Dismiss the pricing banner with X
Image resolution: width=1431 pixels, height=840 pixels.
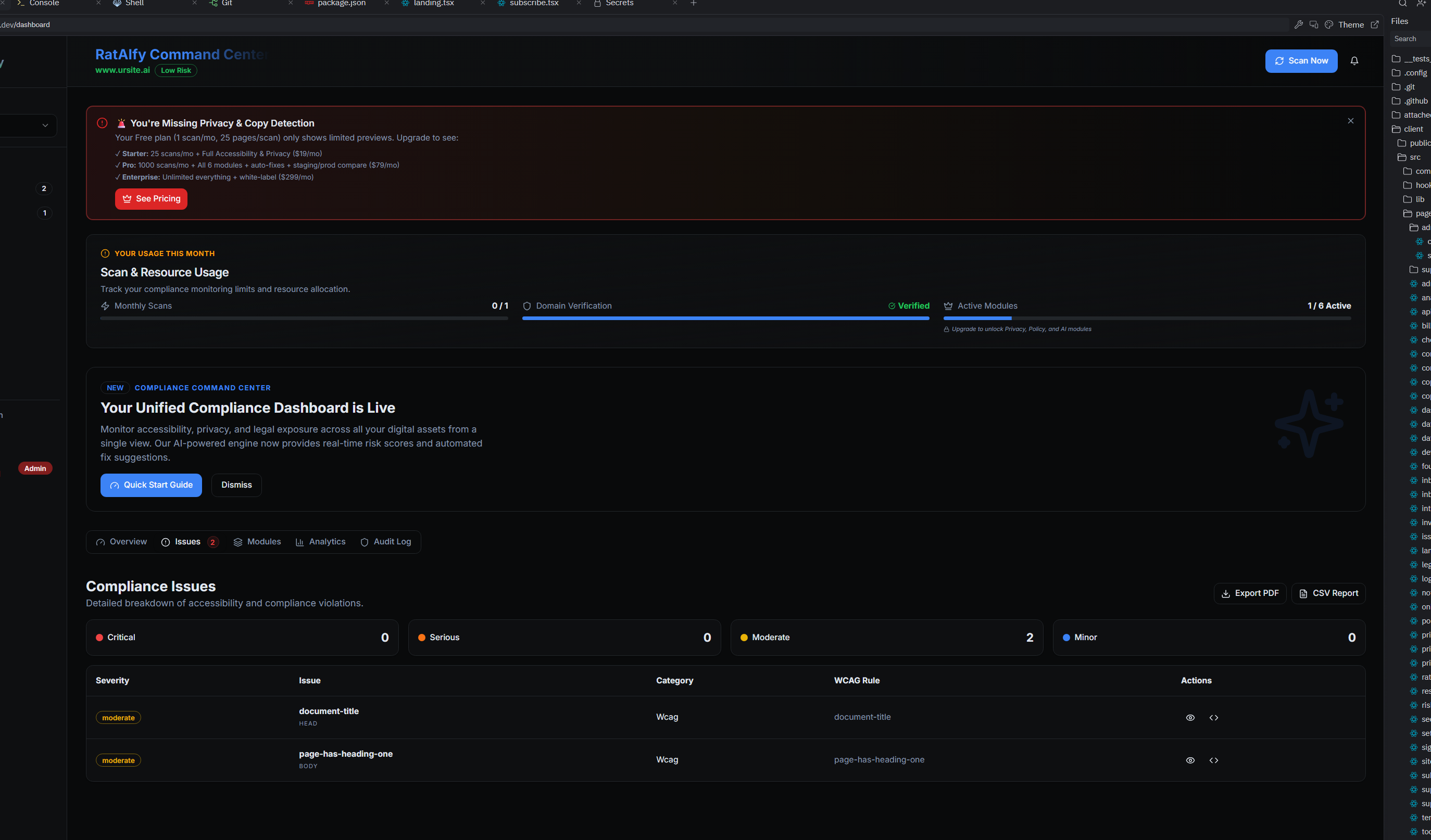1350,121
